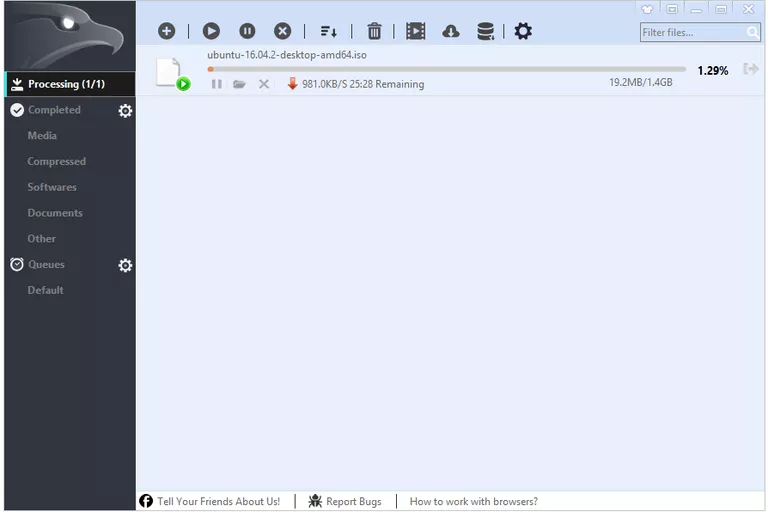Click the download progress bar of ubuntu iso
This screenshot has height=512, width=768.
click(446, 69)
